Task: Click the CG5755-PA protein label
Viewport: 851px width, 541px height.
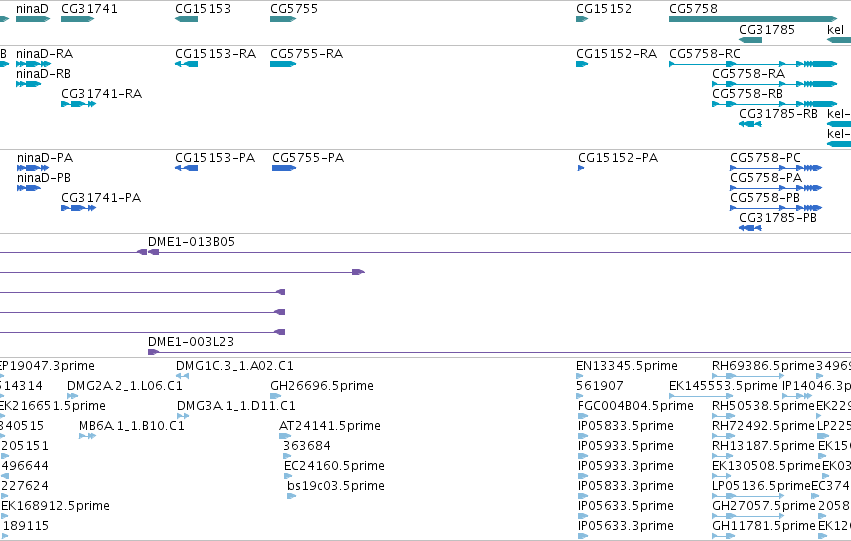Action: 308,158
